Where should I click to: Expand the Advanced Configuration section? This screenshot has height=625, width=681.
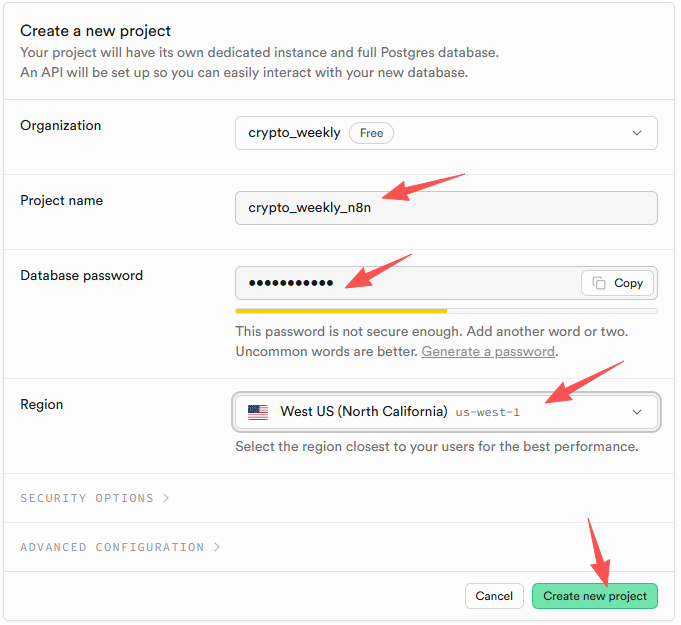tap(120, 547)
